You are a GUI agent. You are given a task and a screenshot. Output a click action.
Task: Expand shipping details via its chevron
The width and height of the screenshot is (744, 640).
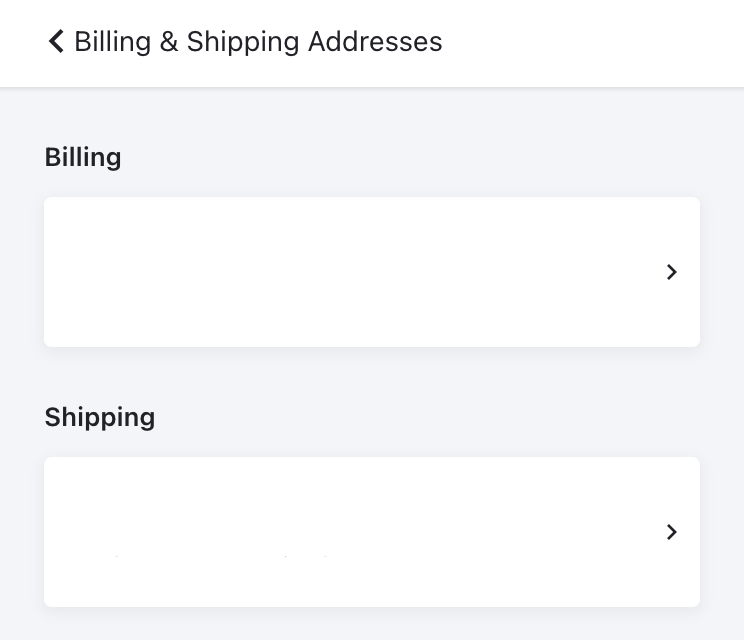pyautogui.click(x=672, y=532)
